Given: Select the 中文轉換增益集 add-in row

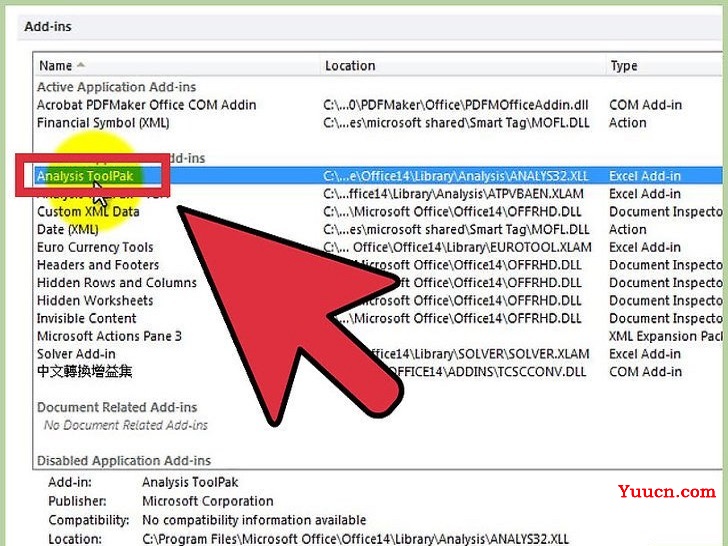Looking at the screenshot, I should coord(379,372).
